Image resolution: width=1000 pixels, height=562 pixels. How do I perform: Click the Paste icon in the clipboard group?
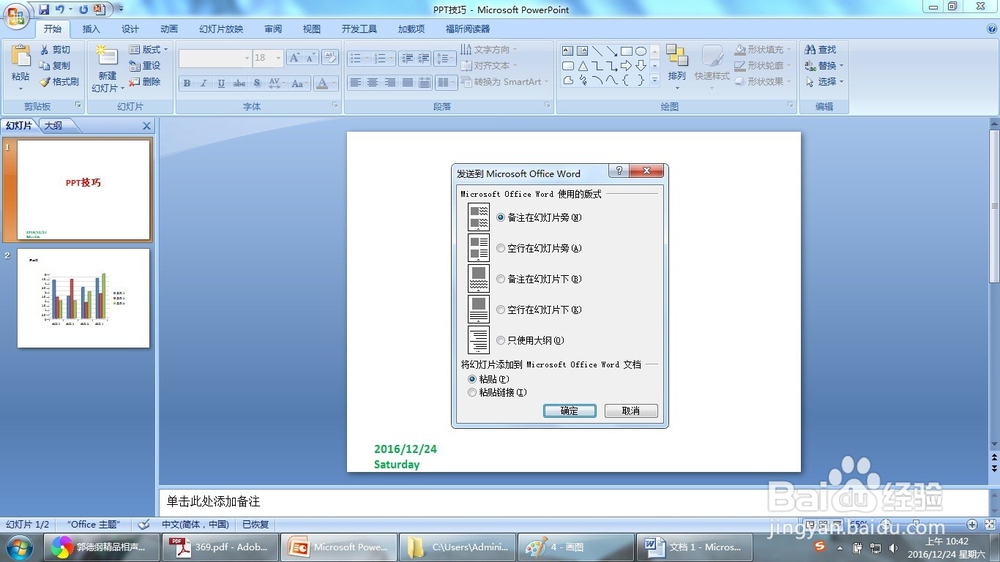coord(20,57)
